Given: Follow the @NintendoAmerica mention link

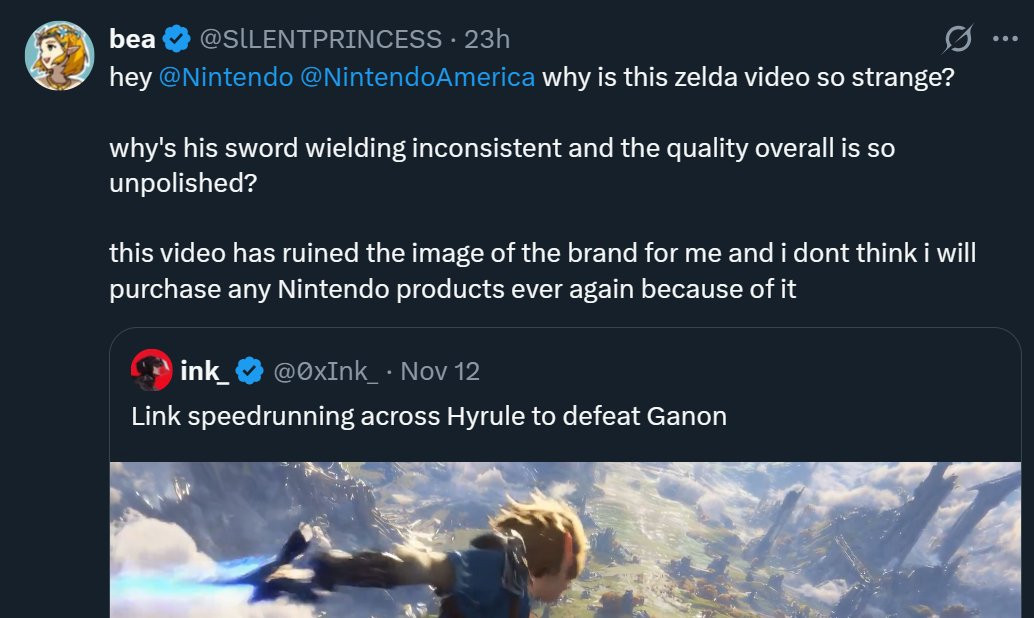Looking at the screenshot, I should click(418, 77).
